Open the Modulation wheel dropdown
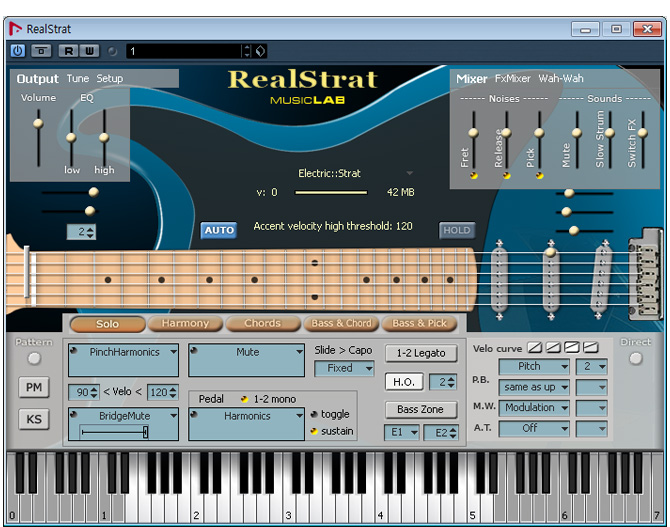Screen dimensions: 670x527 pos(534,407)
